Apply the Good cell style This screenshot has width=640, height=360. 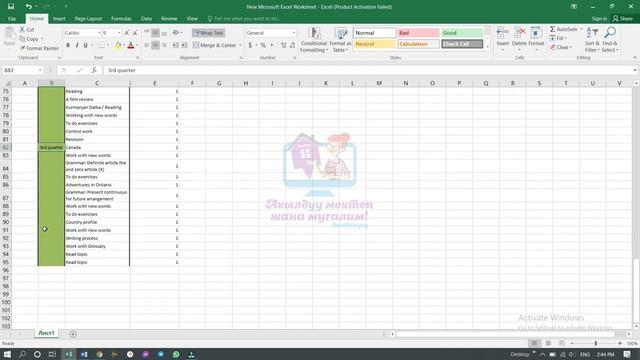coord(462,33)
